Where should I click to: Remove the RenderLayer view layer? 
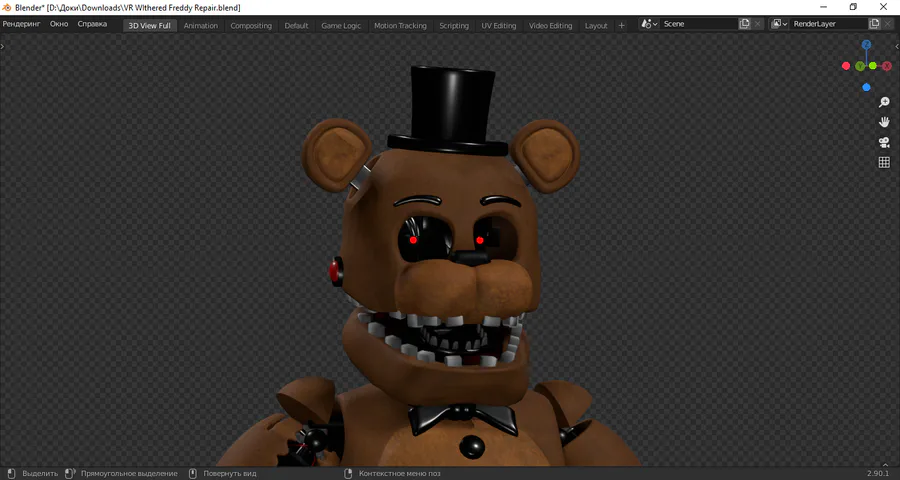887,24
